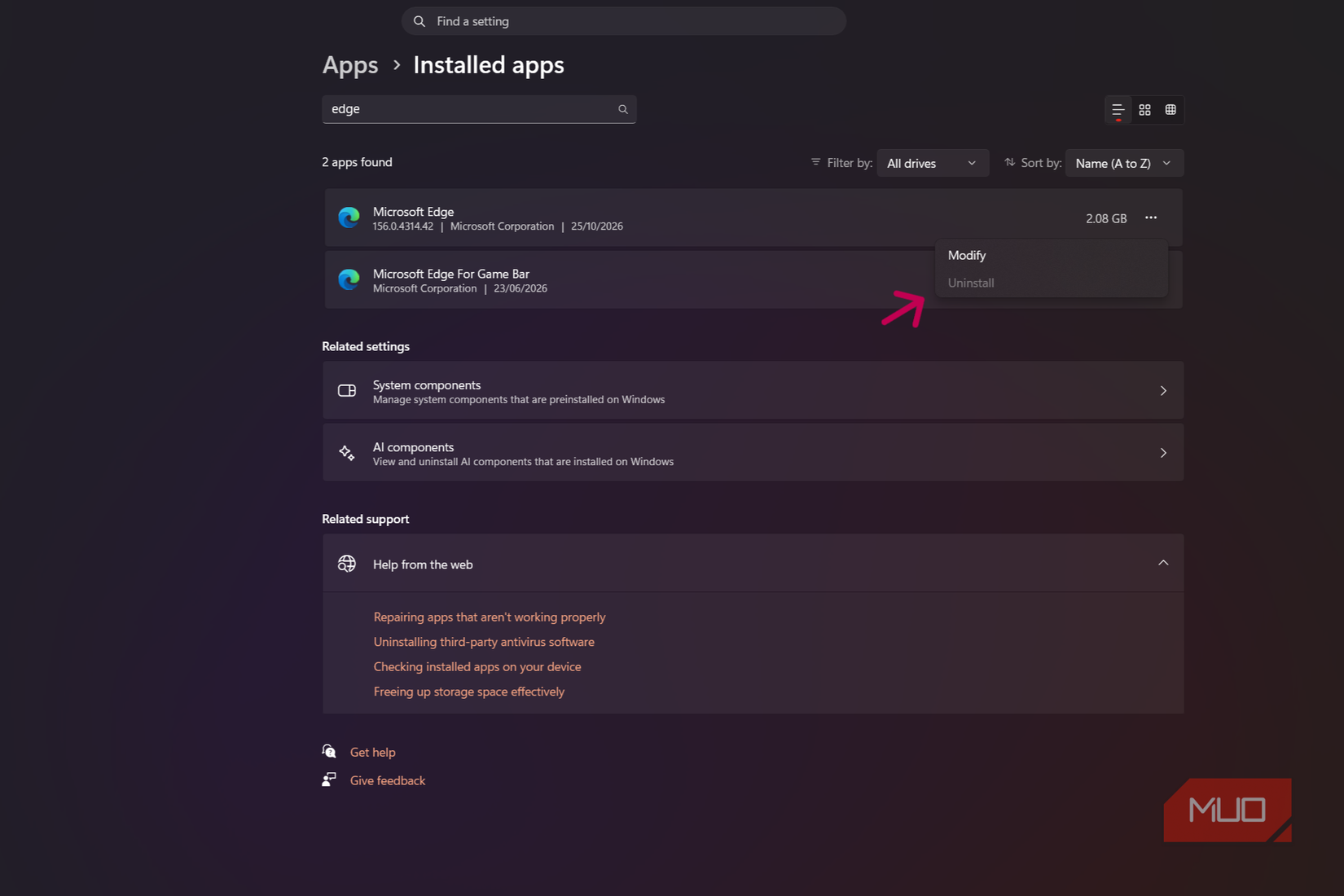Select the Microsoft Edge For Game Bar name
The width and height of the screenshot is (1344, 896).
point(451,274)
